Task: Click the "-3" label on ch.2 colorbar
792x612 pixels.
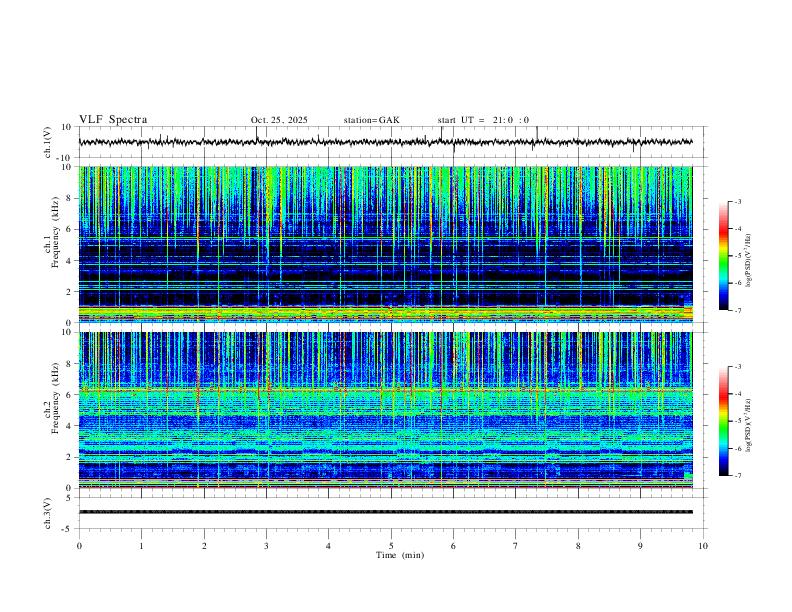Action: [x=738, y=367]
